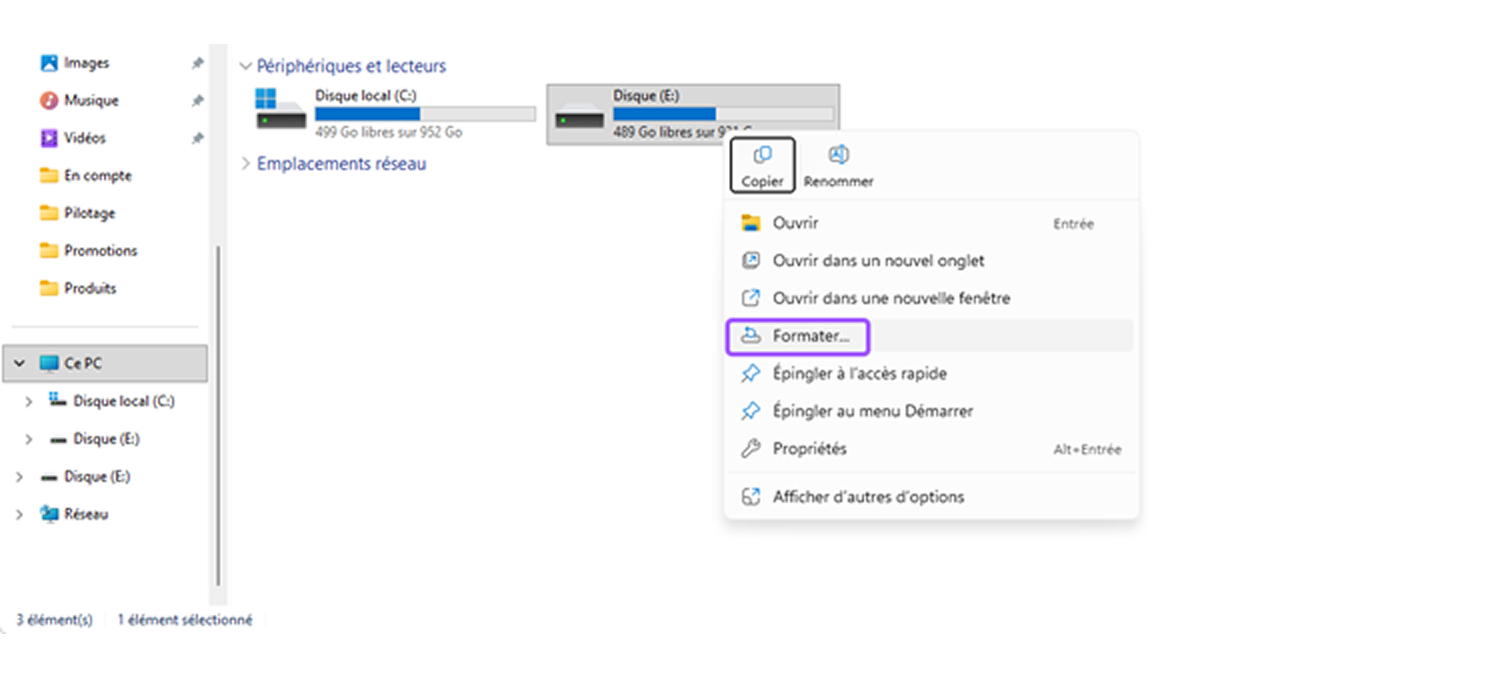1508x678 pixels.
Task: Open the Images folder in sidebar
Action: (x=86, y=63)
